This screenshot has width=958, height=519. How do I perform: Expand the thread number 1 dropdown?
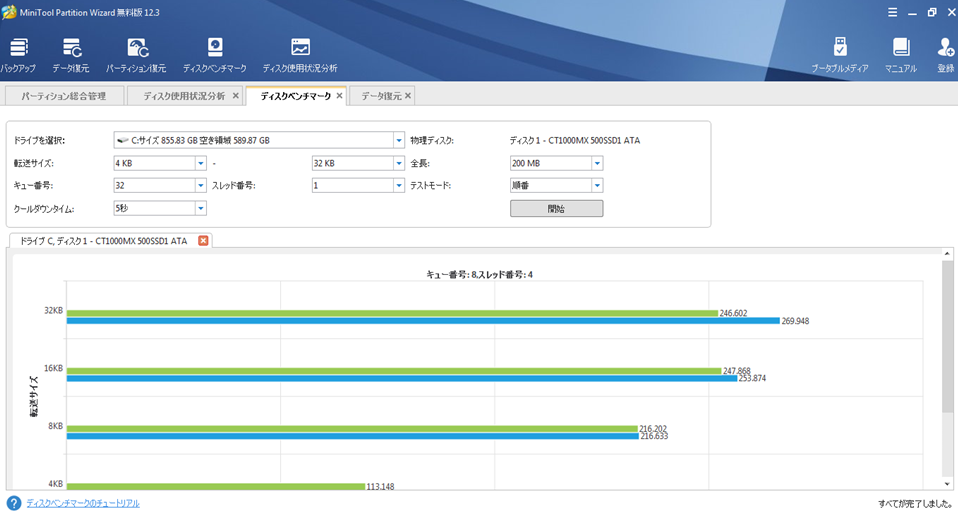pyautogui.click(x=398, y=185)
